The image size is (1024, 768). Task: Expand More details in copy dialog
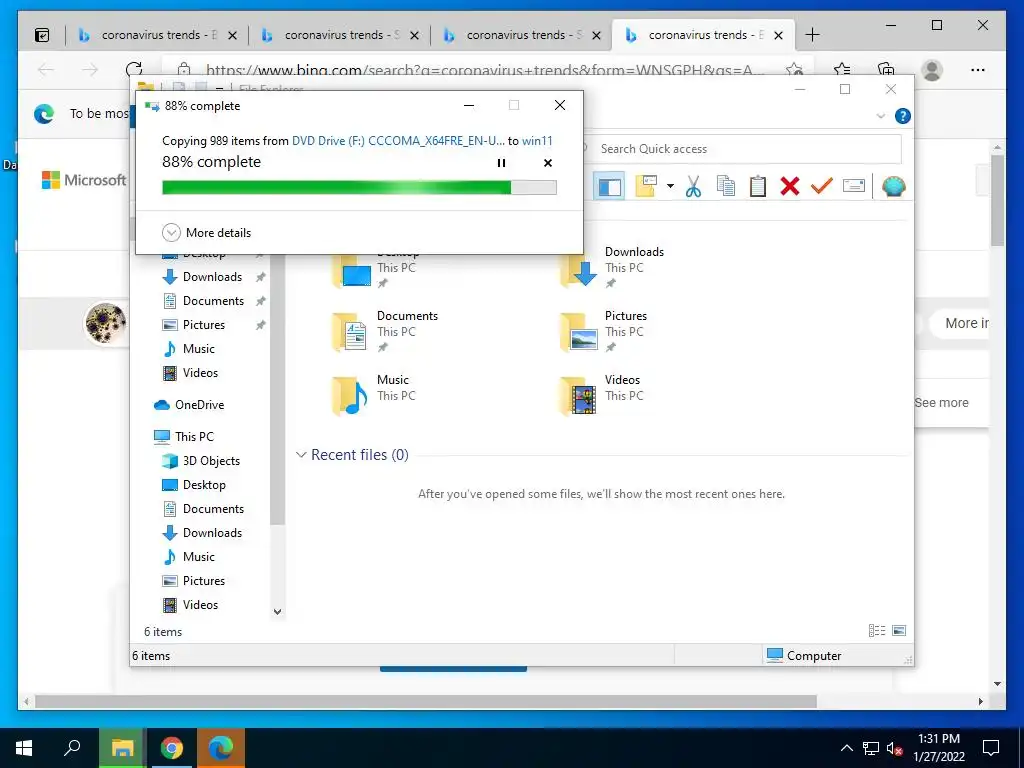click(x=206, y=232)
